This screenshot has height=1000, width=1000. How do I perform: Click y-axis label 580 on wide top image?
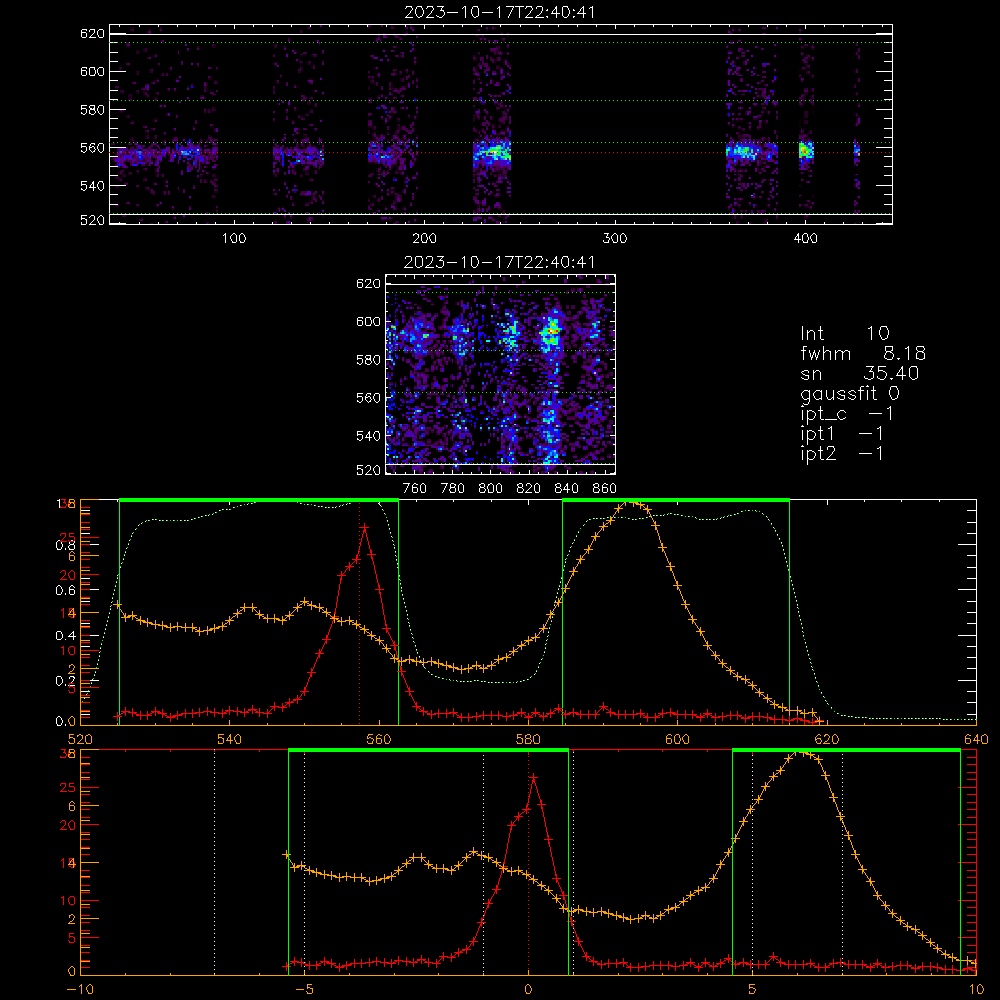pos(92,110)
